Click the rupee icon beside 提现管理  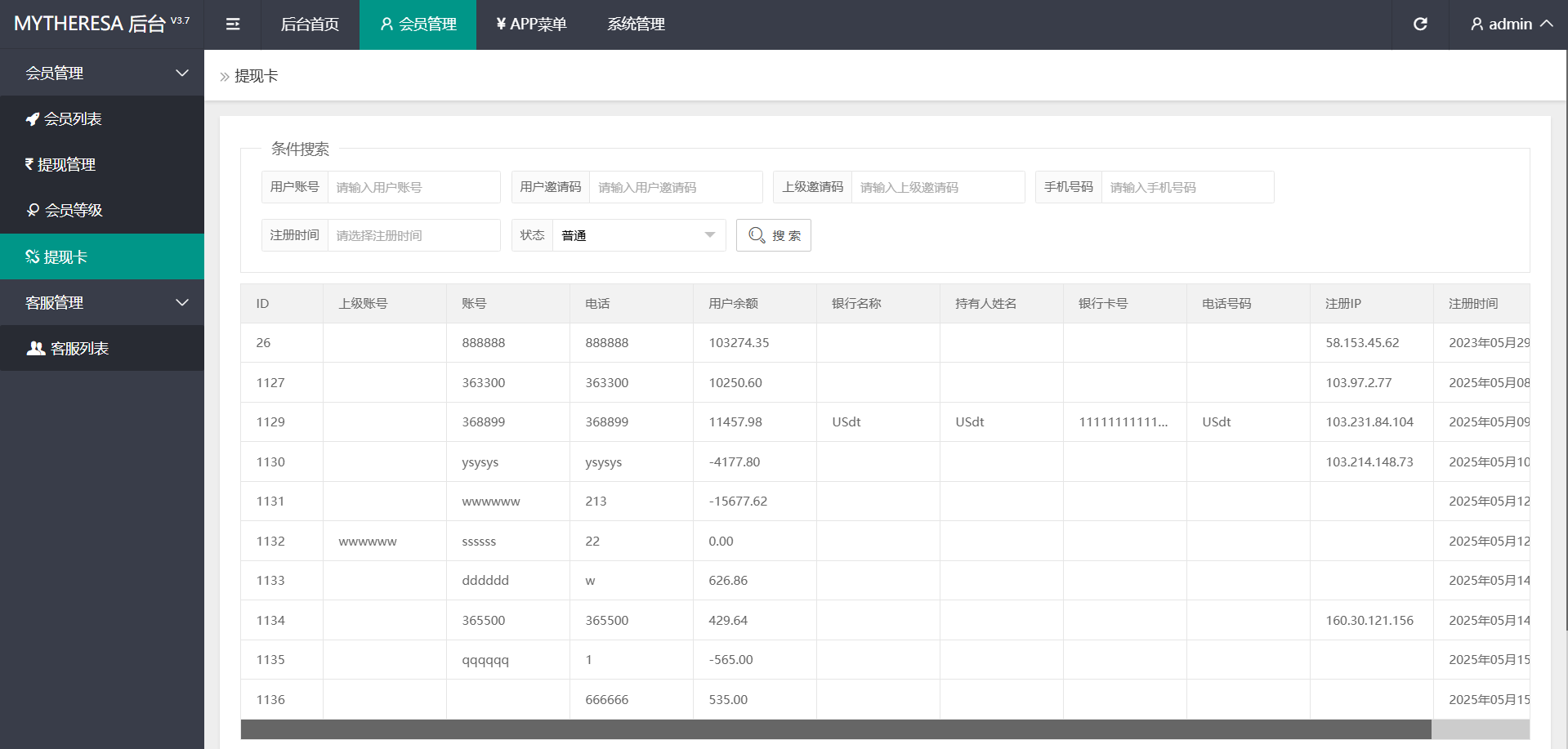(x=29, y=164)
